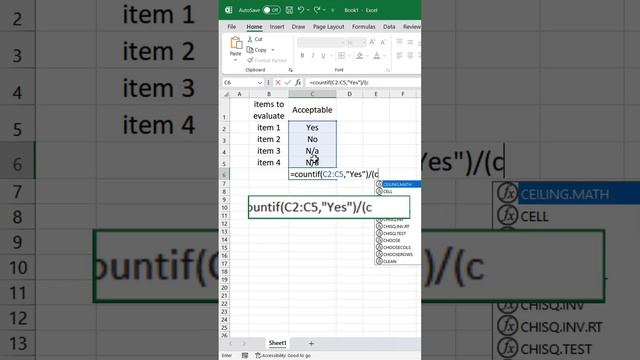Click the Select All corner triangle
The height and width of the screenshot is (360, 640).
pyautogui.click(x=226, y=94)
